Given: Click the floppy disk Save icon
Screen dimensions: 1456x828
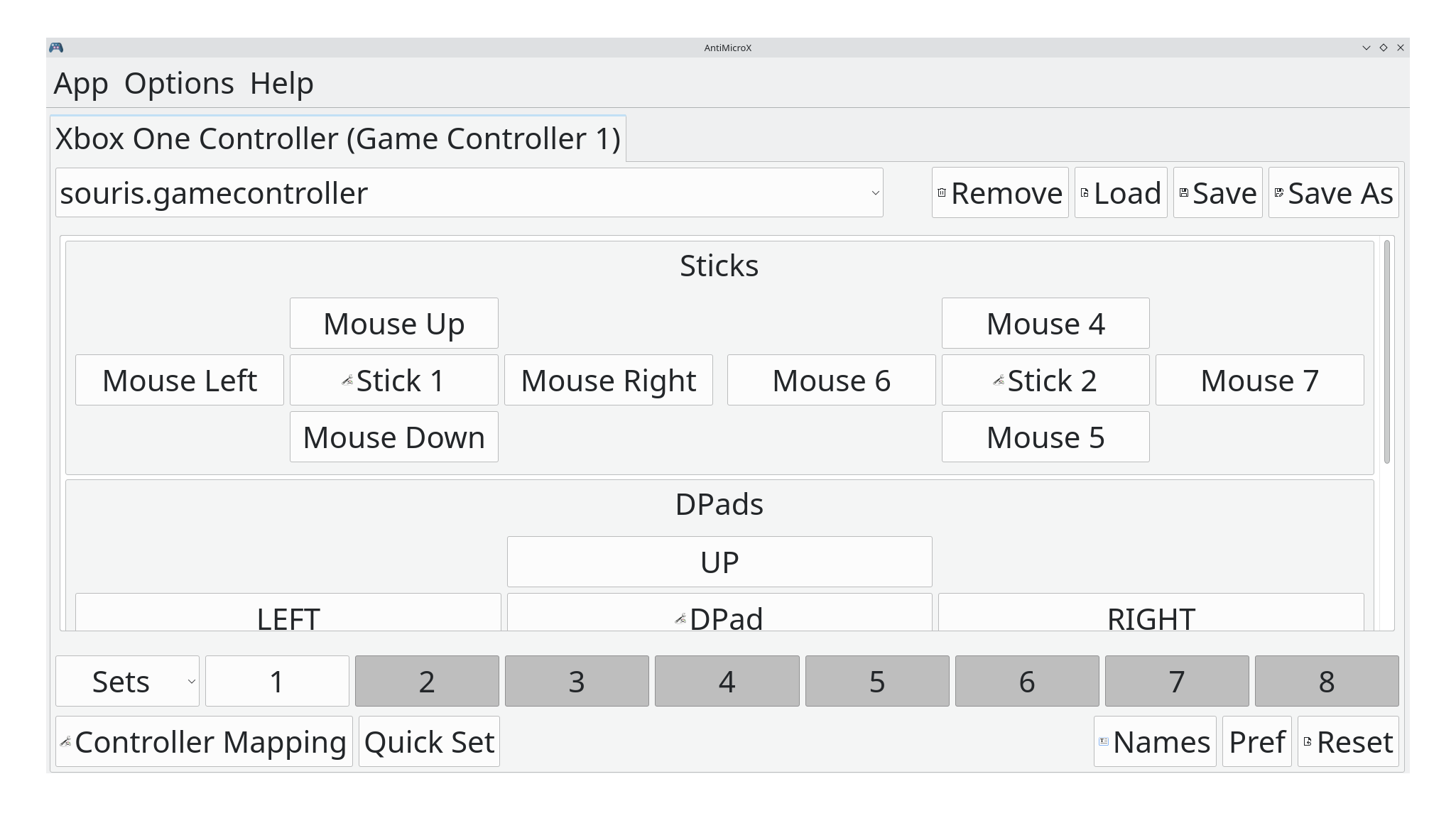Looking at the screenshot, I should pyautogui.click(x=1183, y=193).
